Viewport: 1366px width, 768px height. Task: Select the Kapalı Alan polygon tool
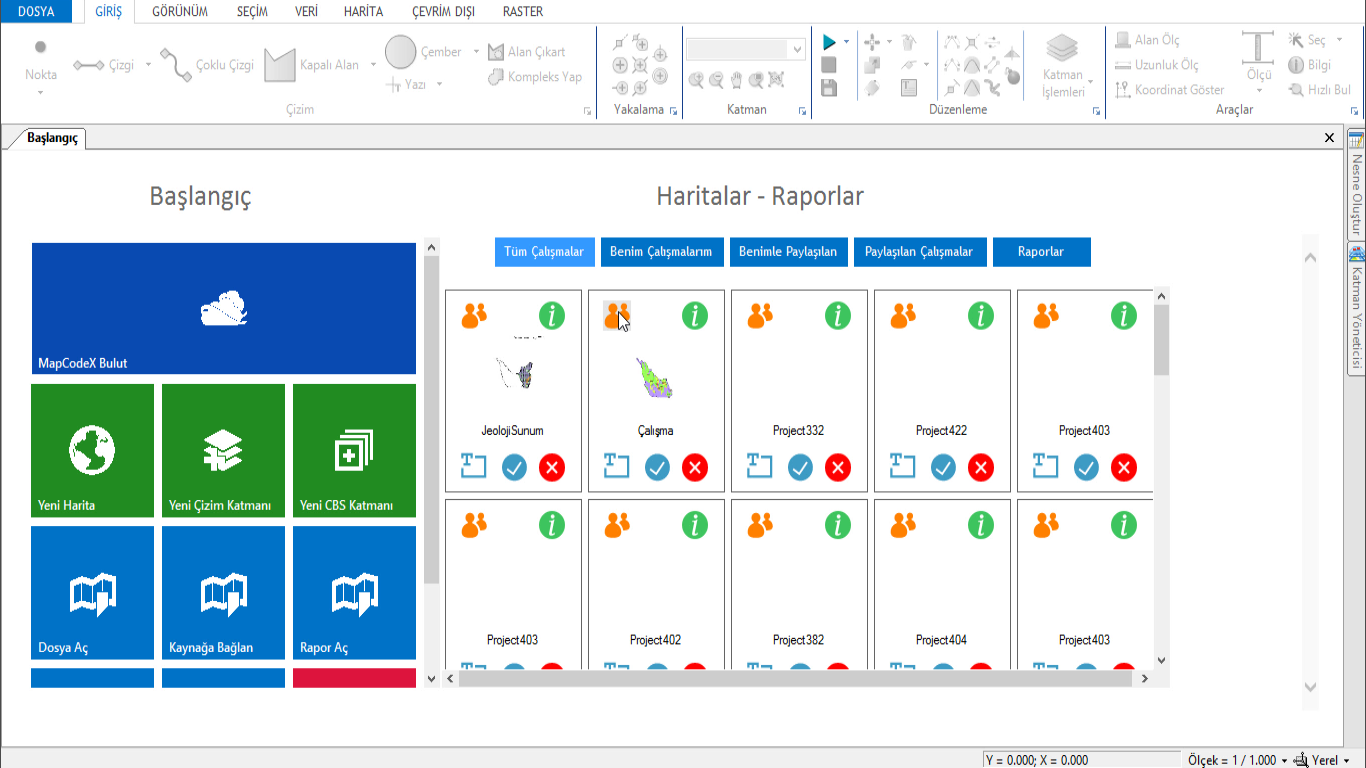[x=311, y=65]
